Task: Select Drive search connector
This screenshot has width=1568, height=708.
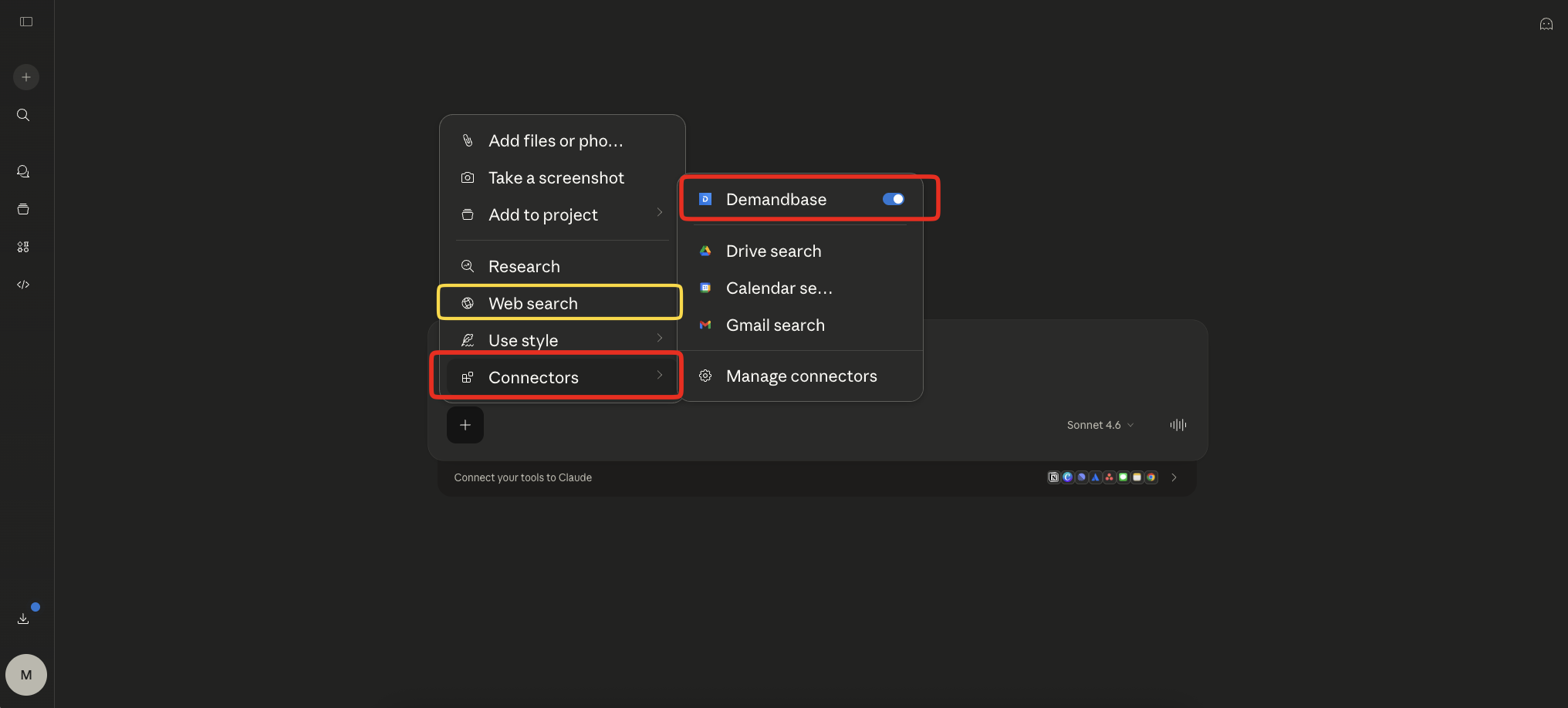Action: click(x=800, y=251)
